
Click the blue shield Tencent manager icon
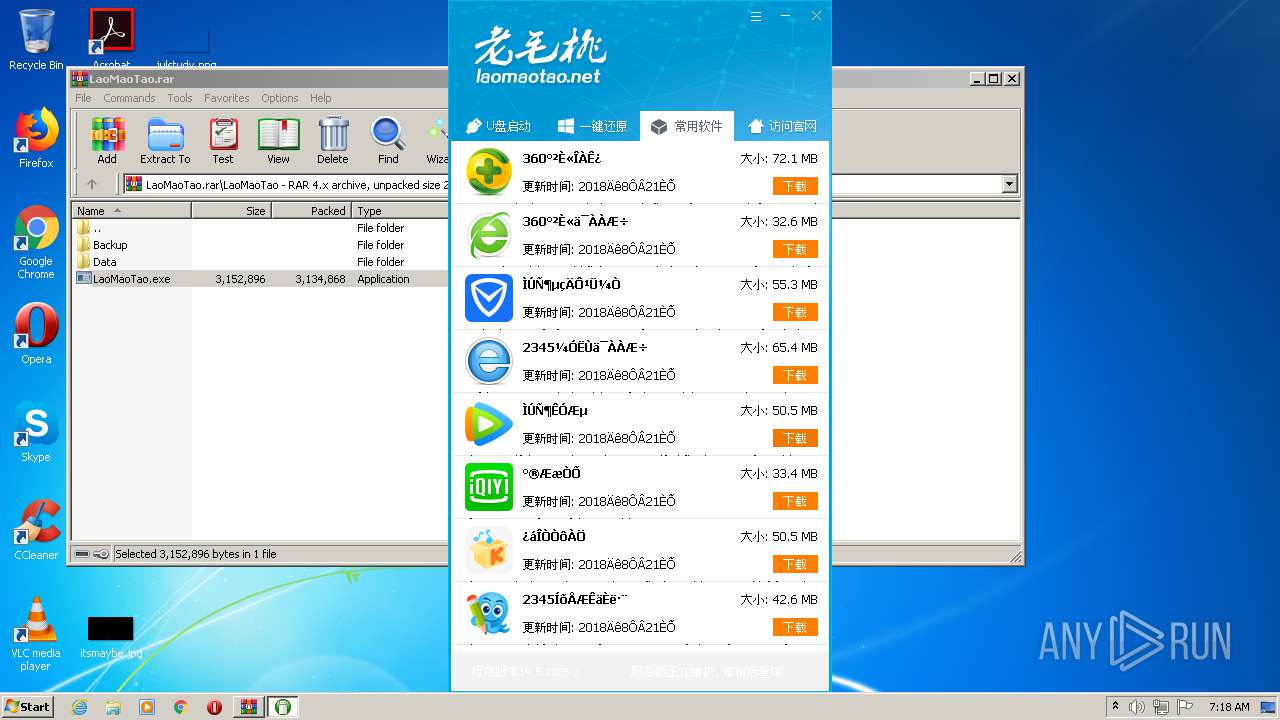(x=489, y=298)
